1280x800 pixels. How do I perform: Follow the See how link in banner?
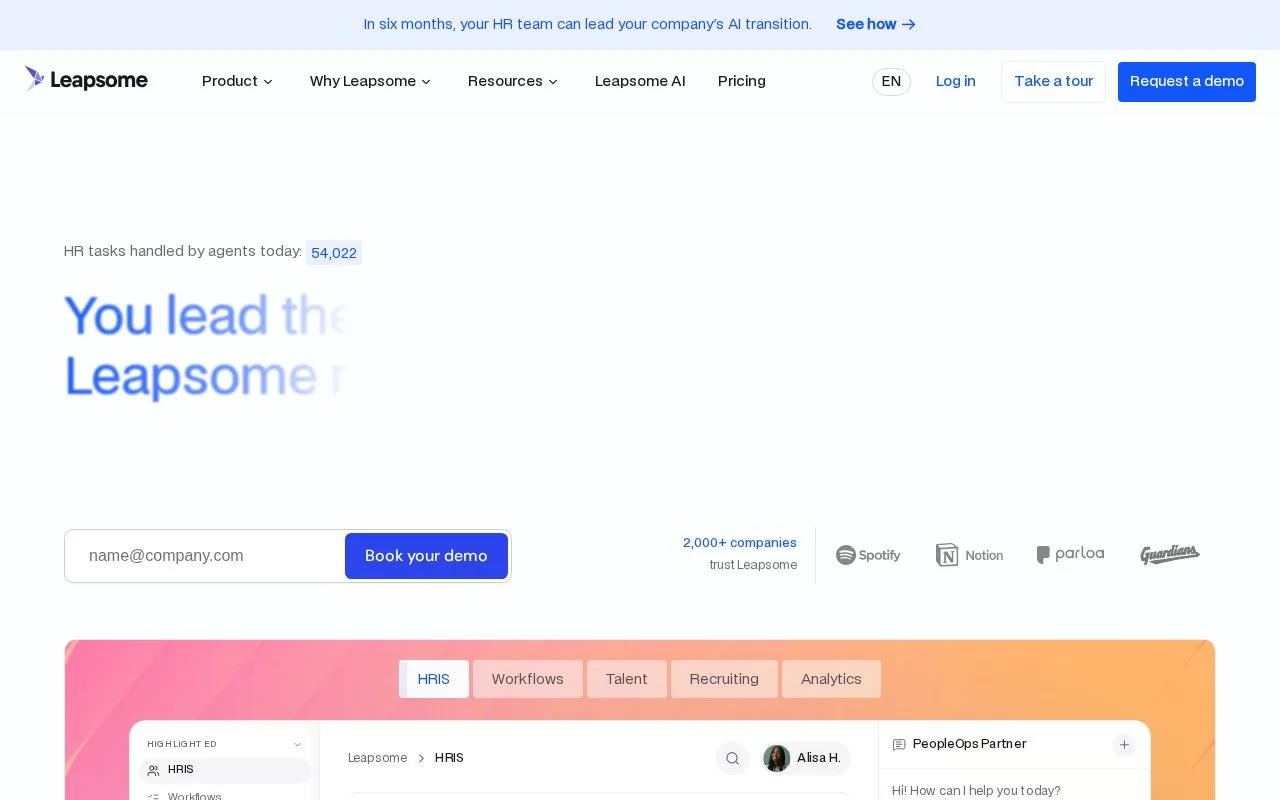(876, 24)
